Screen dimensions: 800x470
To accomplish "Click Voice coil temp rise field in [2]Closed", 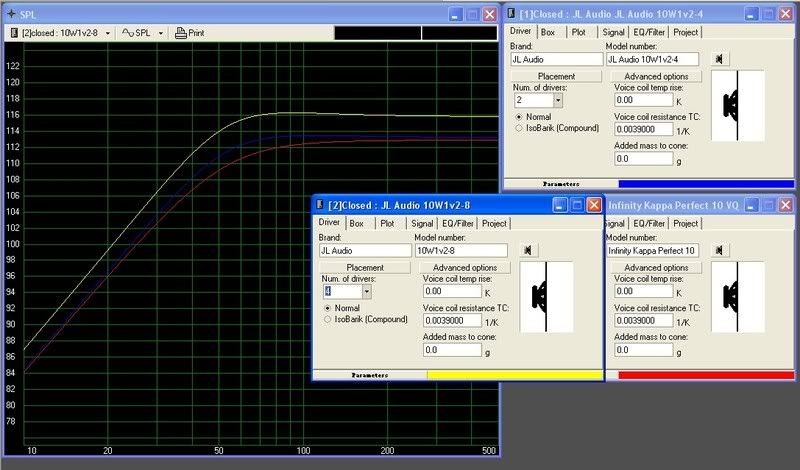I will coord(452,291).
